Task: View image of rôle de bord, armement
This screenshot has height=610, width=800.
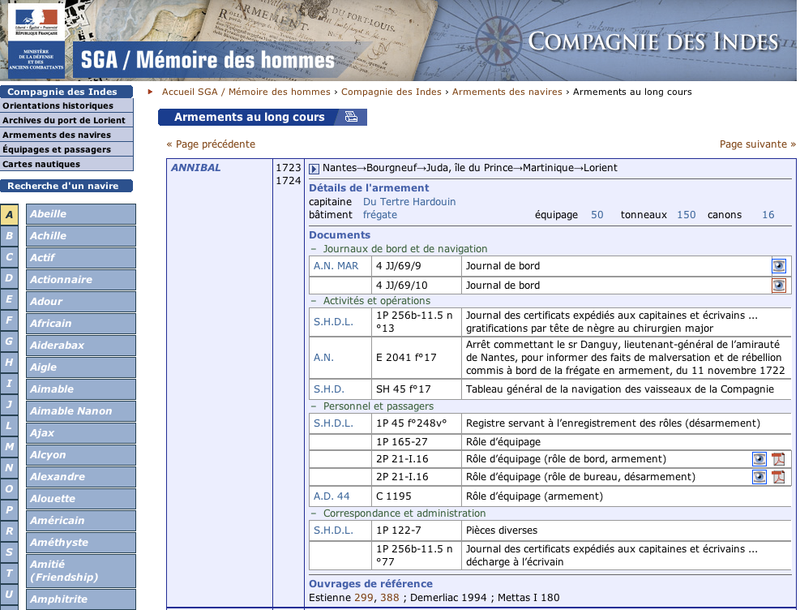Action: [759, 459]
